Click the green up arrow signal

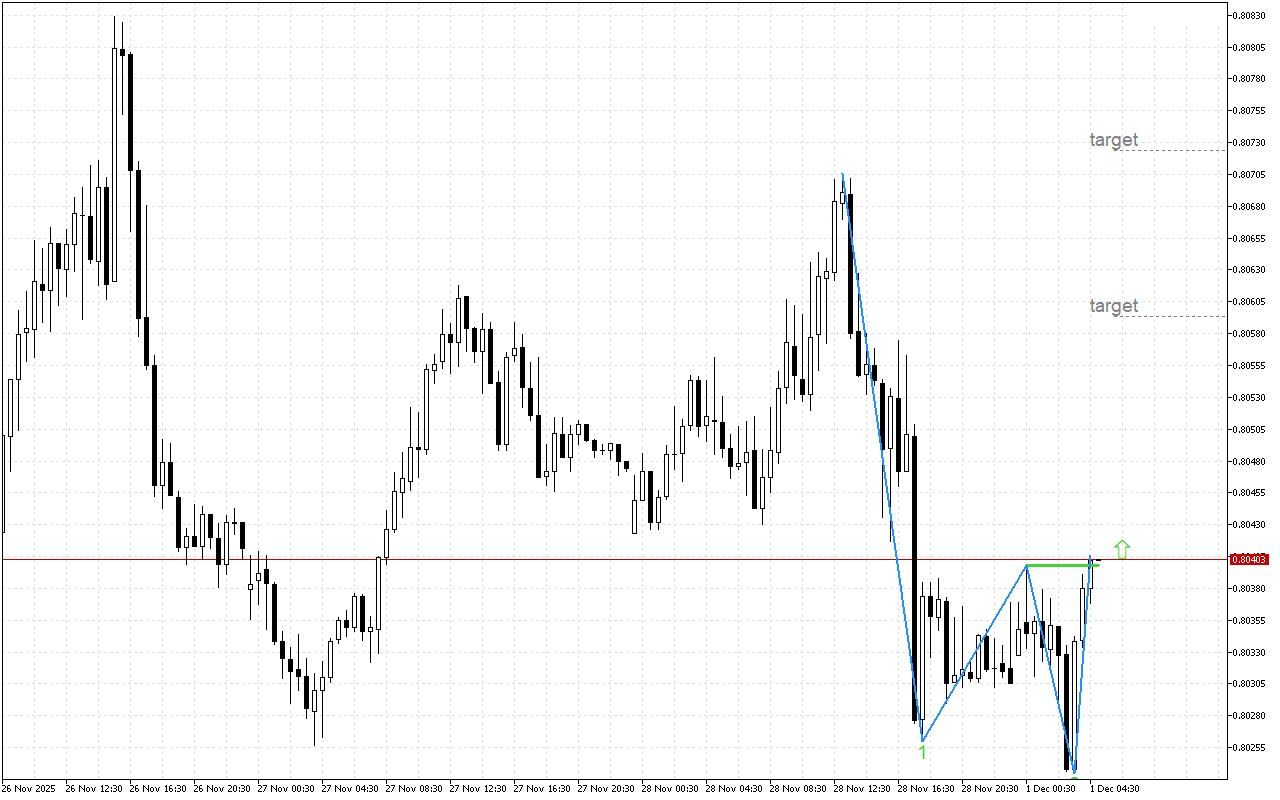[x=1122, y=549]
